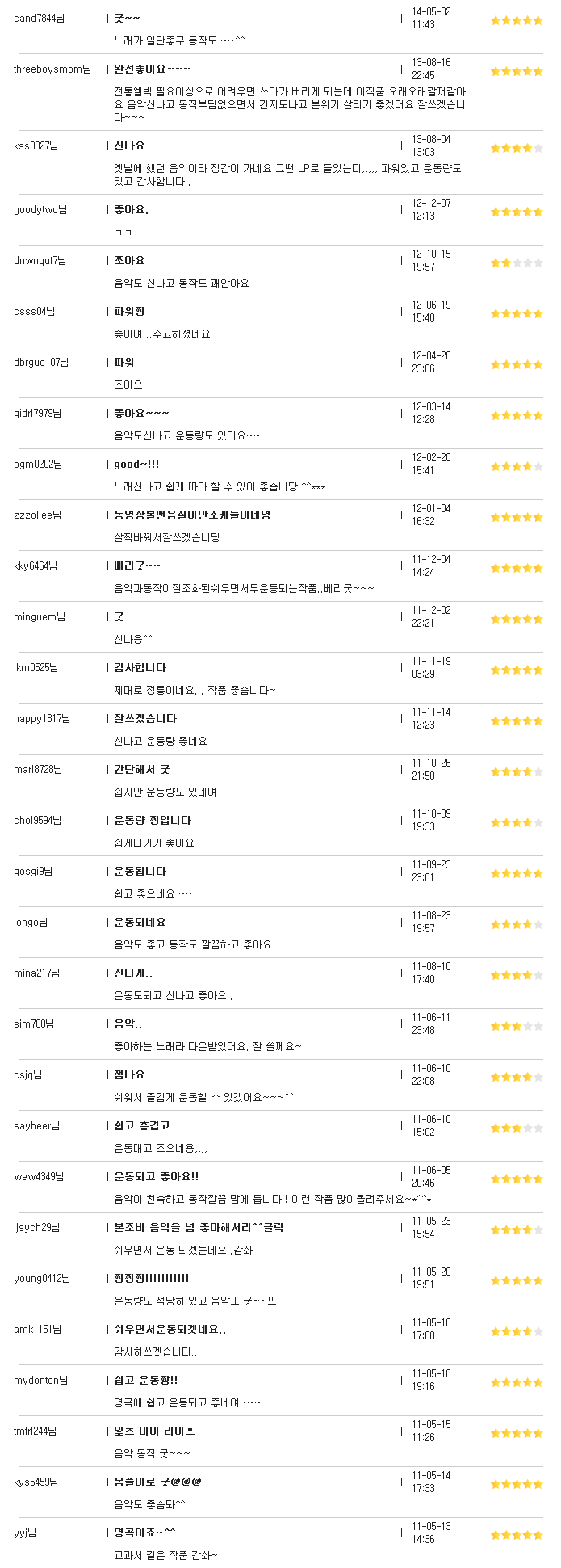Click the star rating on sim700's review
This screenshot has width=561, height=1568.
pos(517,1026)
